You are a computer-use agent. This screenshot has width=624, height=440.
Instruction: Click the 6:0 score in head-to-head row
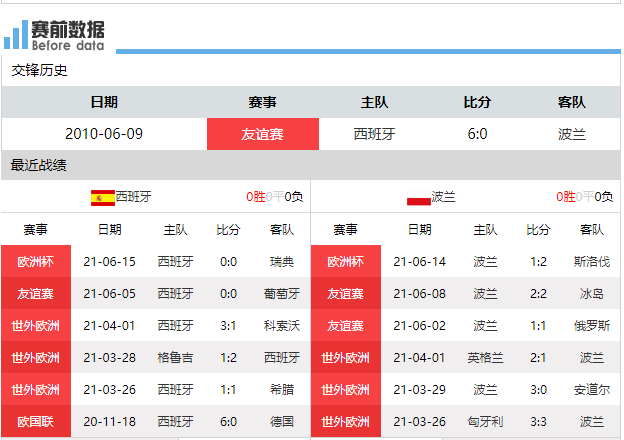[x=477, y=134]
